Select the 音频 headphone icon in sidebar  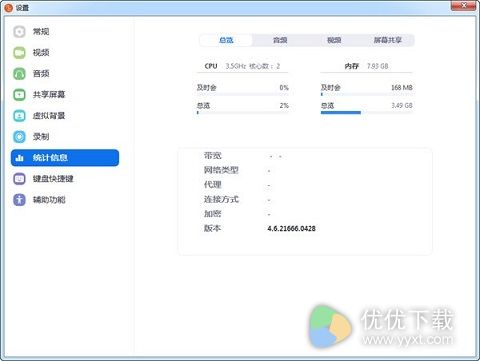coord(19,74)
